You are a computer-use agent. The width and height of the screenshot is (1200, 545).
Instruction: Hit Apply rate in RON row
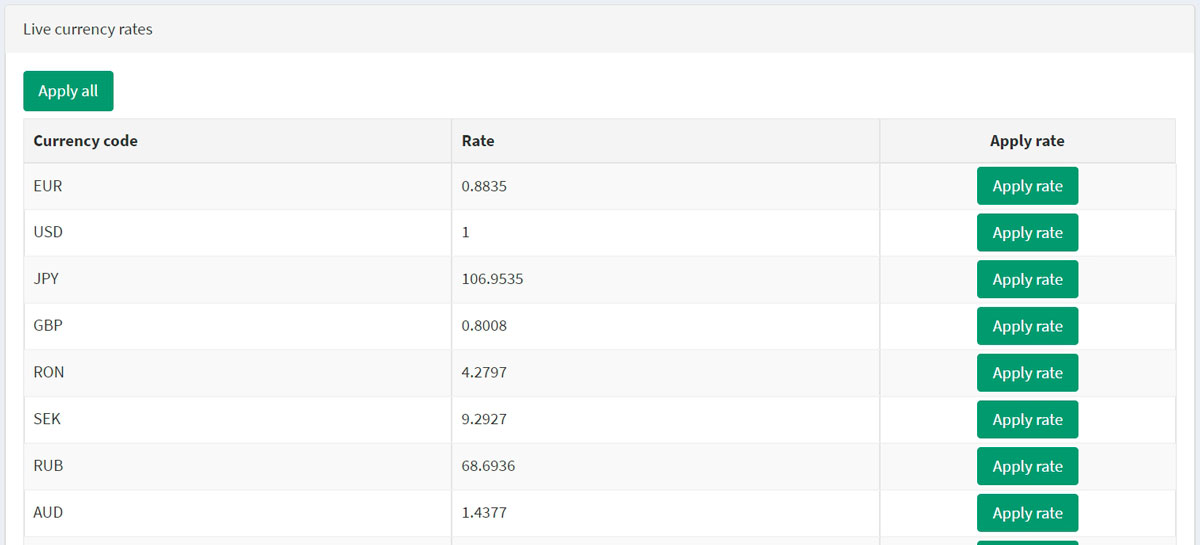tap(1027, 373)
